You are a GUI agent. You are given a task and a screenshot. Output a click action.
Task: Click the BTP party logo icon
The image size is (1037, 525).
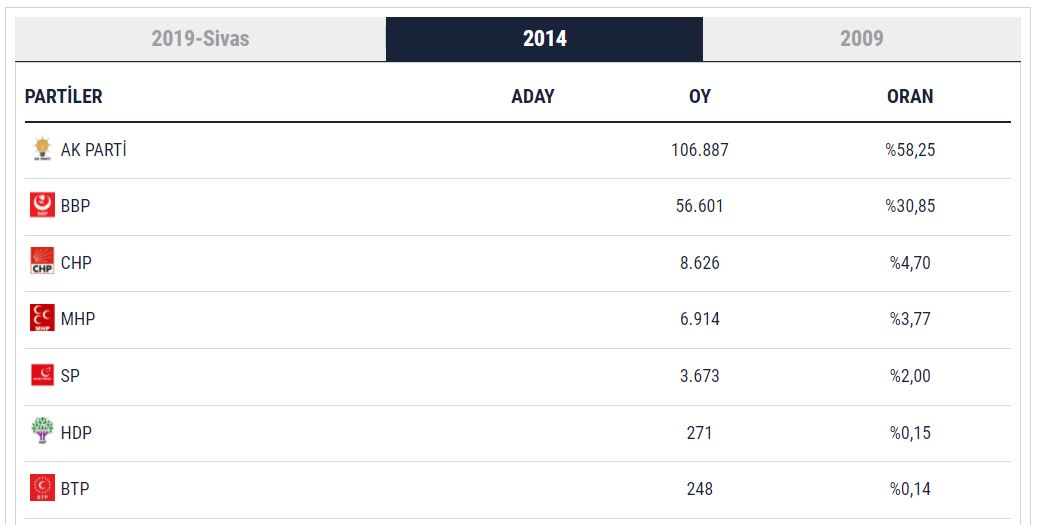[42, 489]
